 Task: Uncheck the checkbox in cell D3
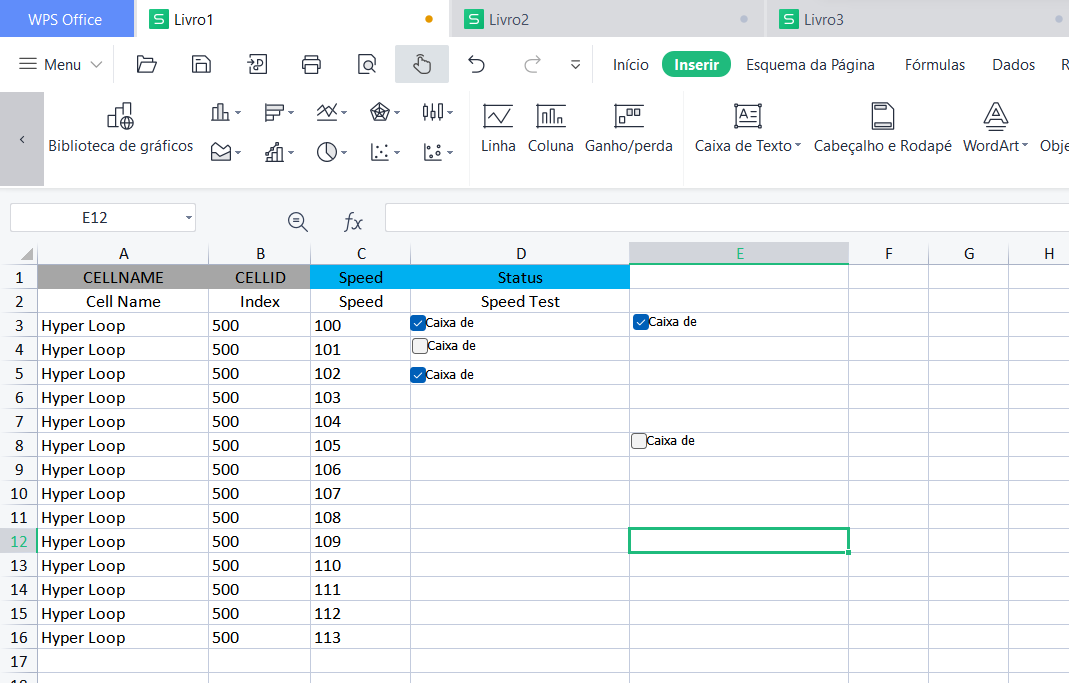(x=419, y=323)
